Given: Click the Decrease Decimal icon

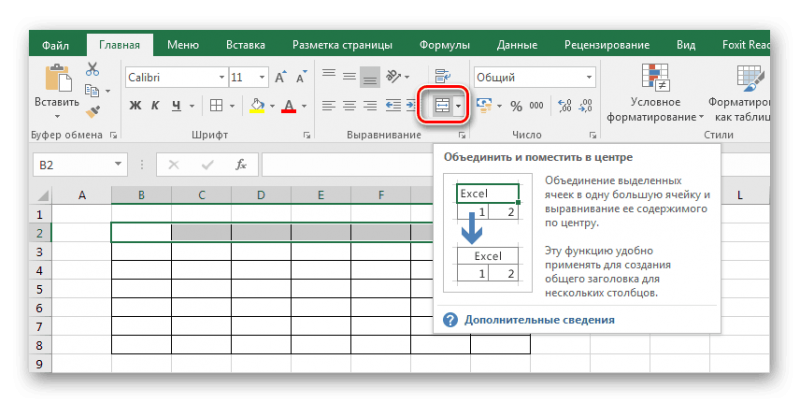Looking at the screenshot, I should tap(585, 106).
